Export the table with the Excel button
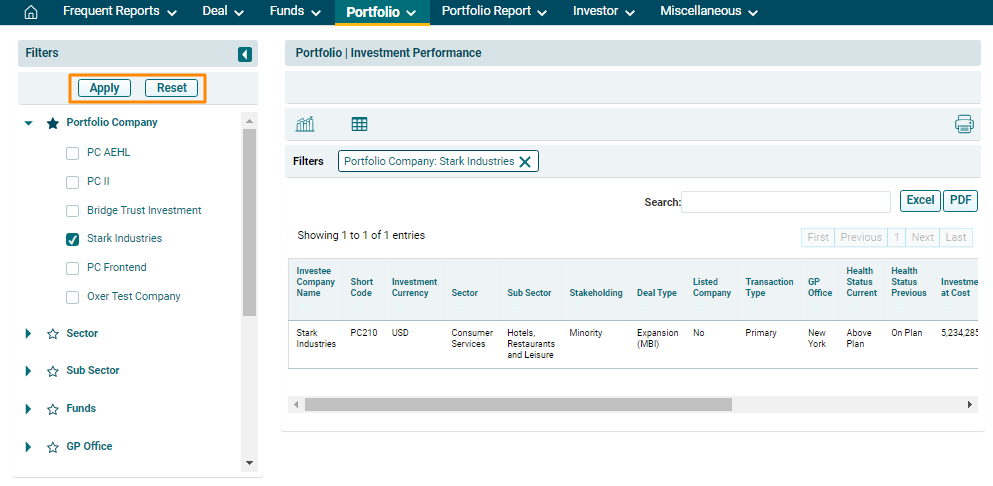Viewport: 993px width, 486px height. (919, 200)
